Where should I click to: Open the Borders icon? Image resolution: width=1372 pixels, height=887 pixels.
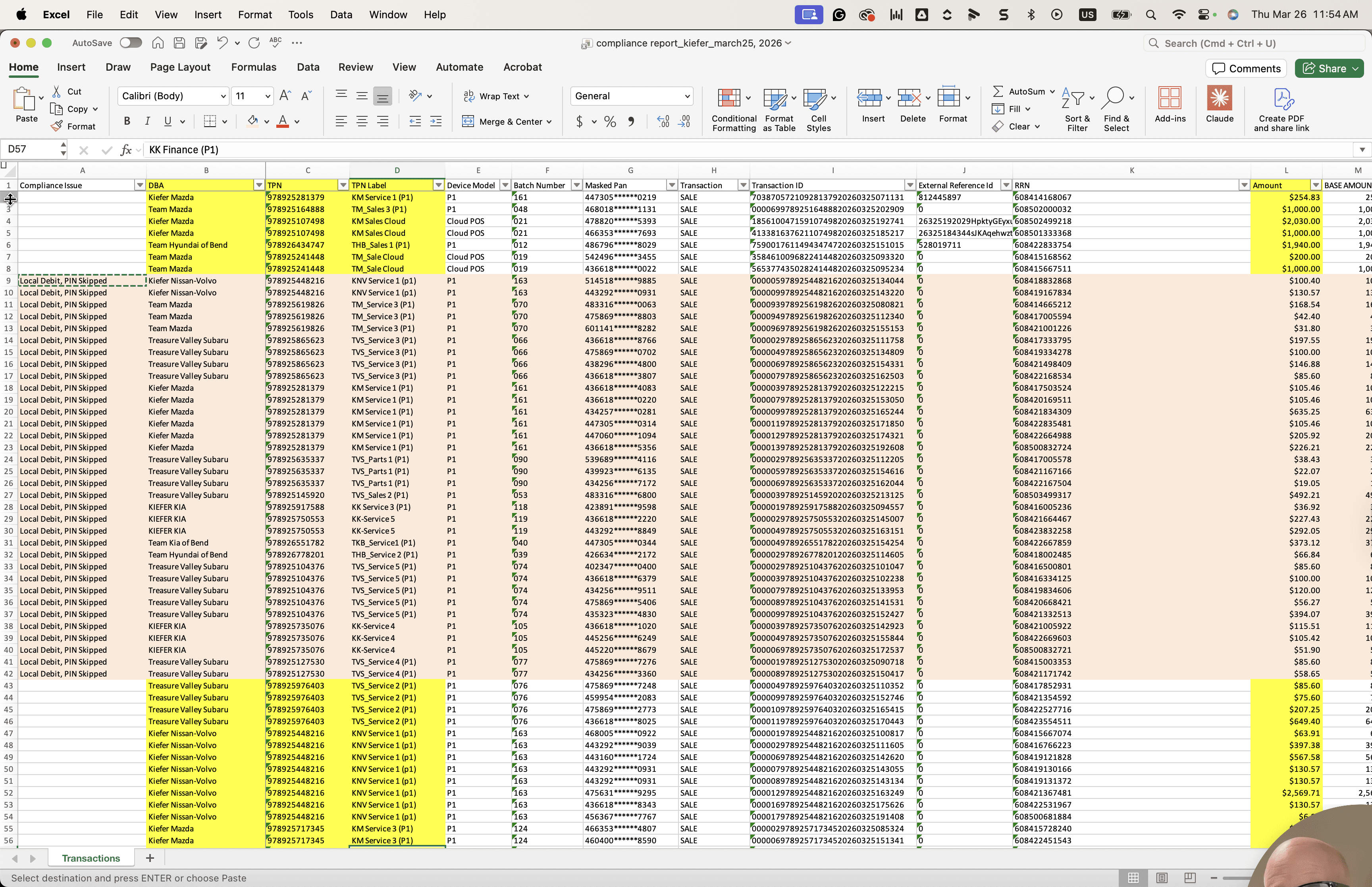pyautogui.click(x=210, y=121)
